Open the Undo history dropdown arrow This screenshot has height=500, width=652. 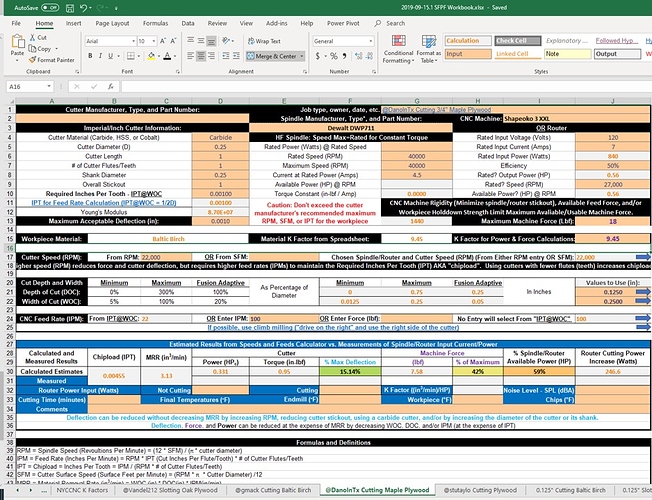coord(91,8)
